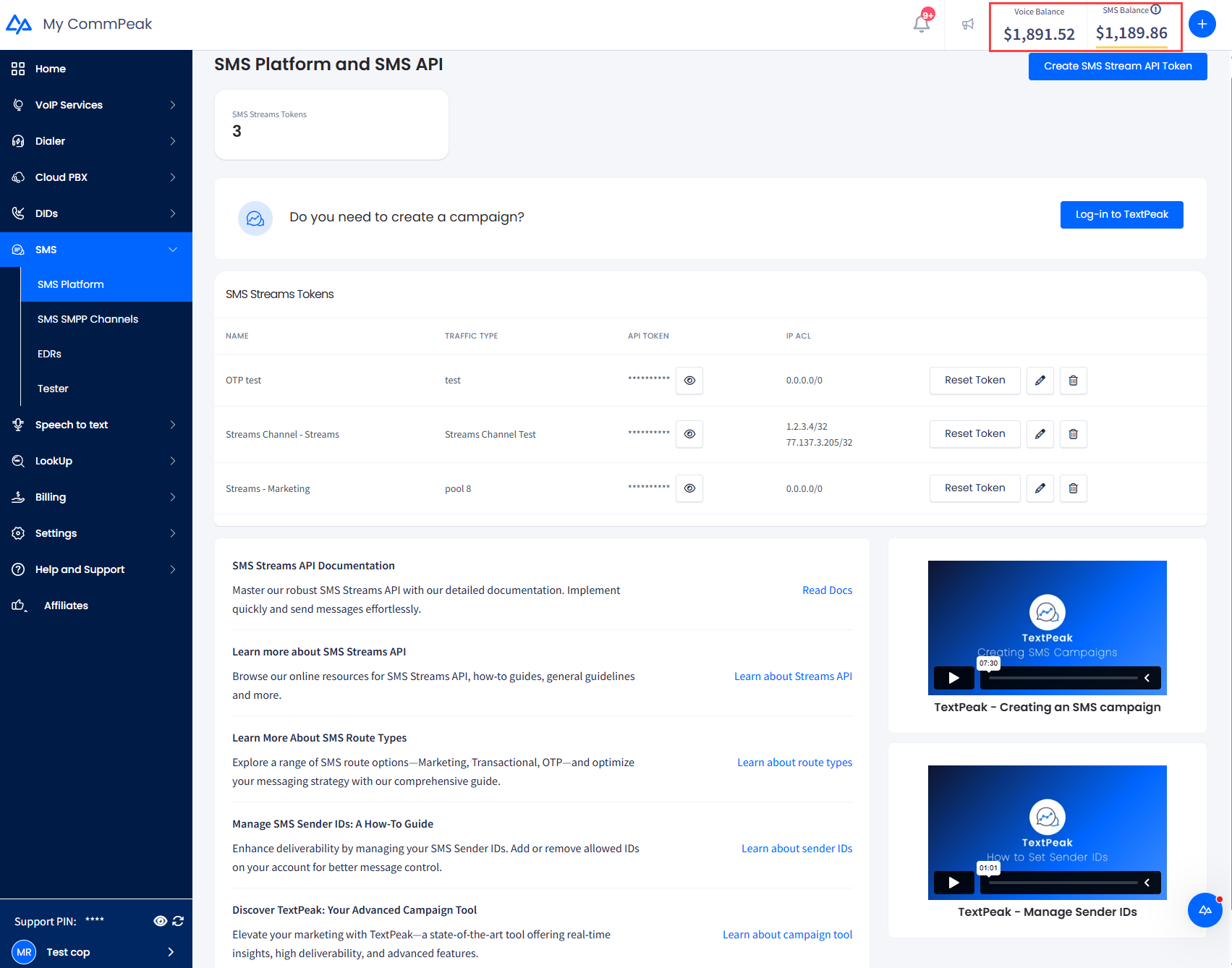Click the VoIP Services icon
1232x968 pixels.
pyautogui.click(x=18, y=105)
